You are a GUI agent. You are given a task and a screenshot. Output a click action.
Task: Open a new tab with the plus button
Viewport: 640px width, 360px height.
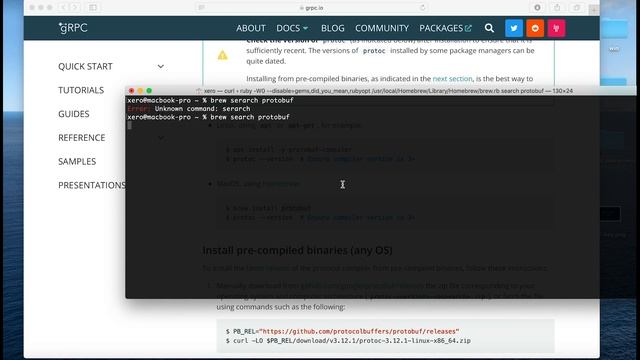tap(594, 9)
